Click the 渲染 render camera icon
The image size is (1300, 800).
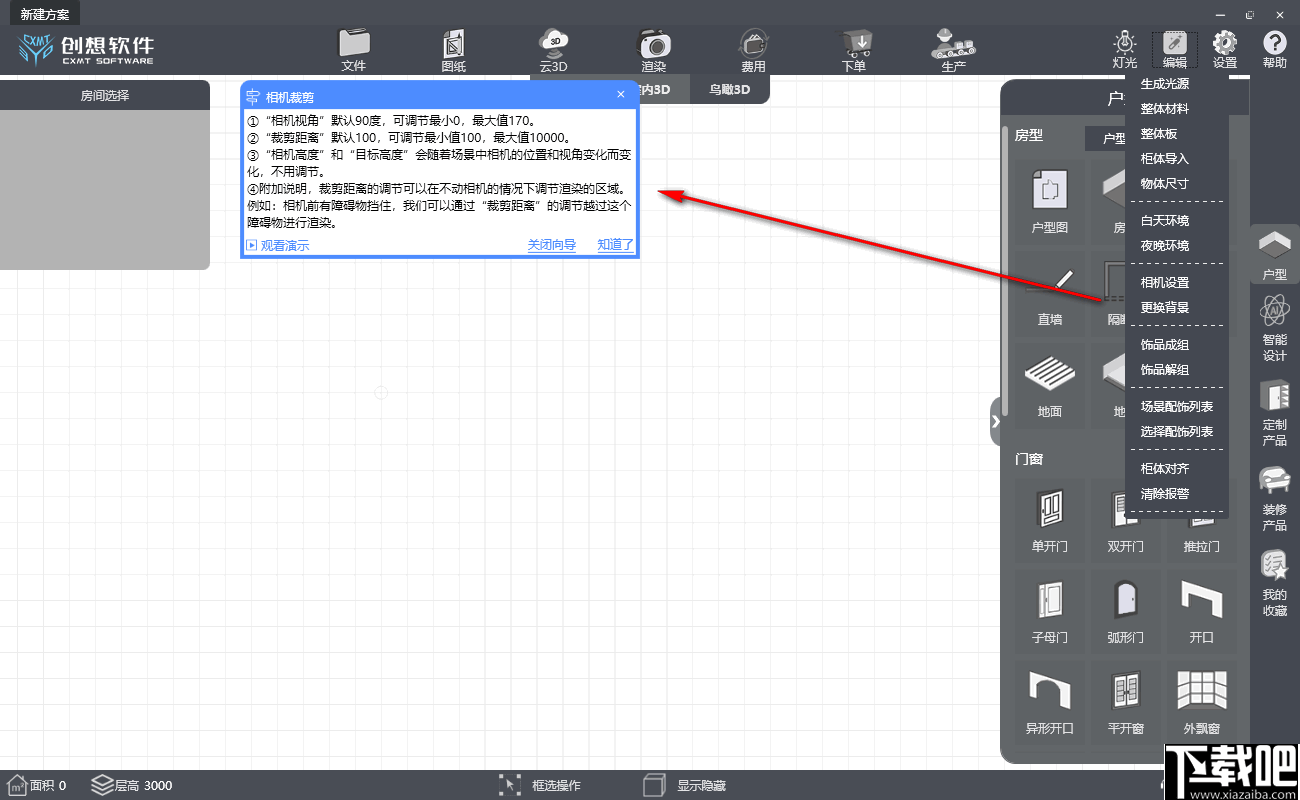[654, 50]
